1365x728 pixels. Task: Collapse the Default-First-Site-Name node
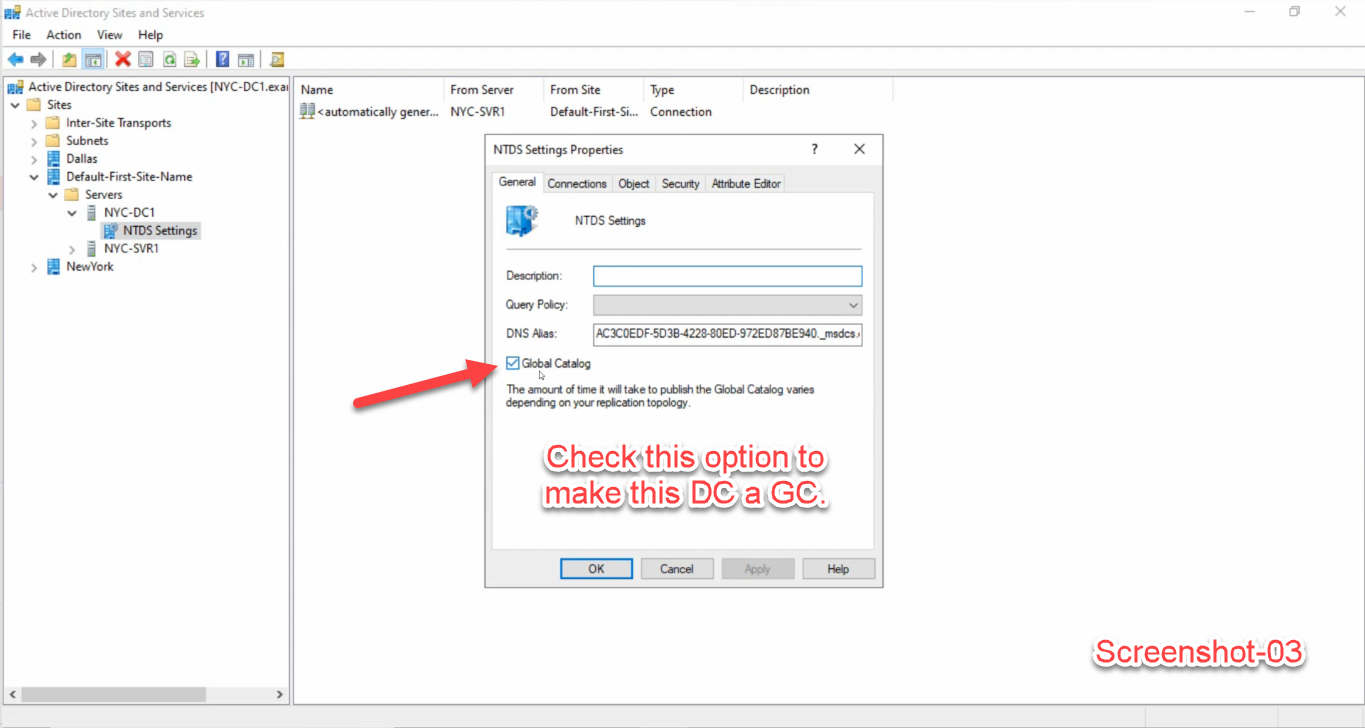click(x=34, y=177)
